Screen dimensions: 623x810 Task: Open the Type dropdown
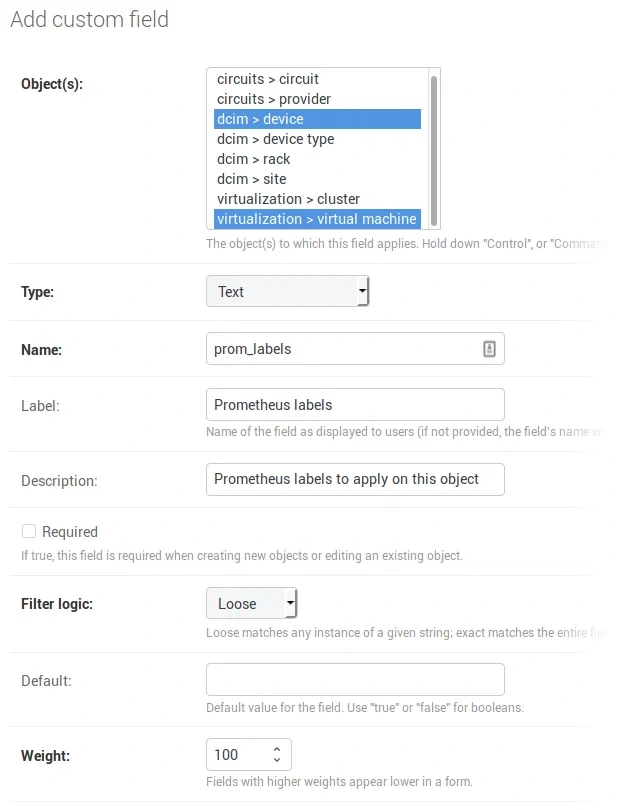(288, 292)
